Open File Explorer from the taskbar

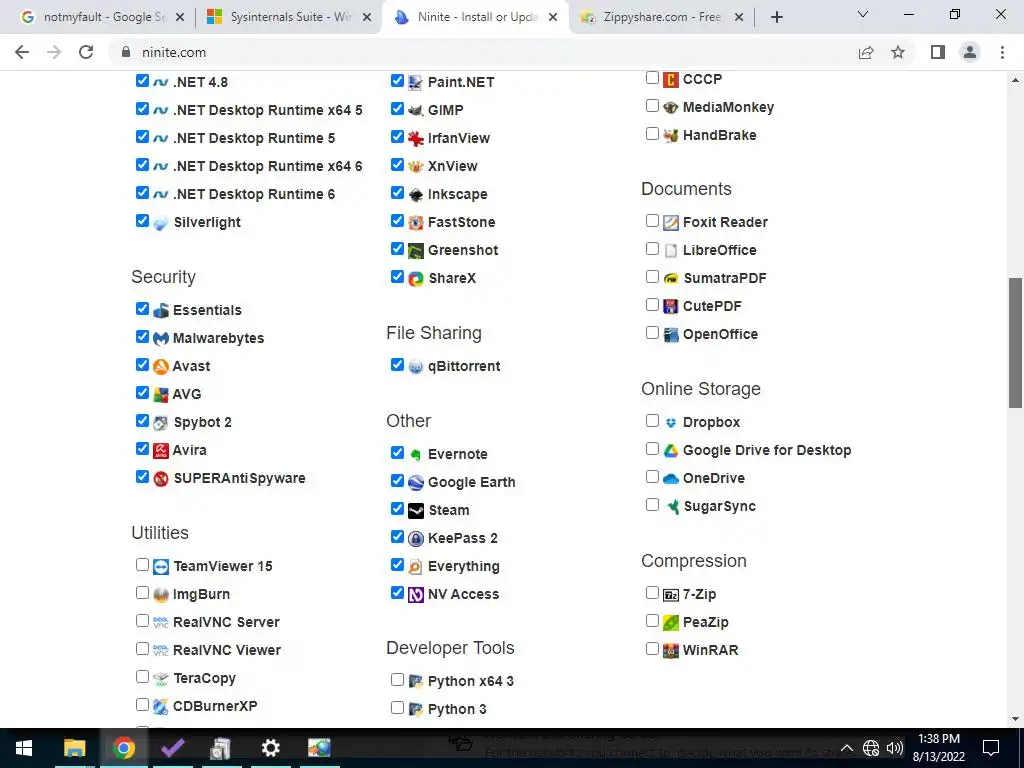pos(74,748)
